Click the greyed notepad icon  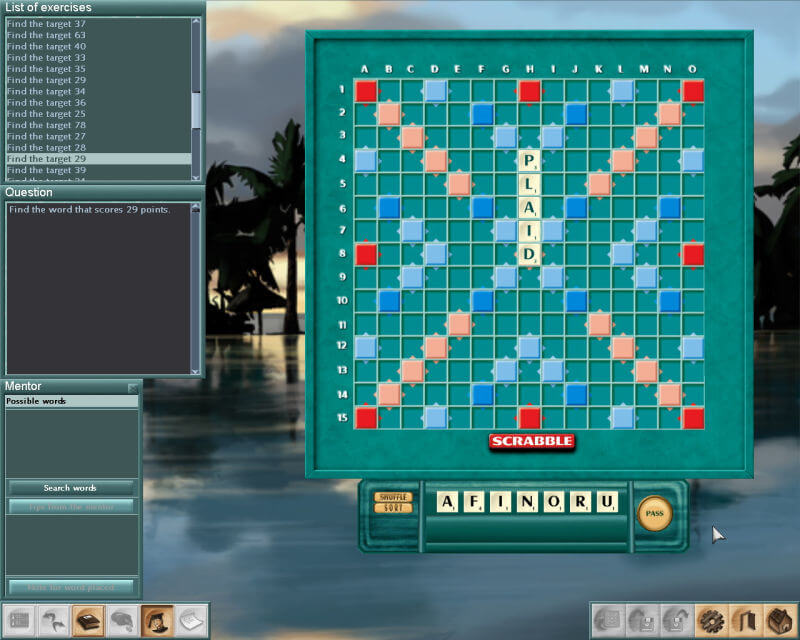pyautogui.click(x=192, y=621)
